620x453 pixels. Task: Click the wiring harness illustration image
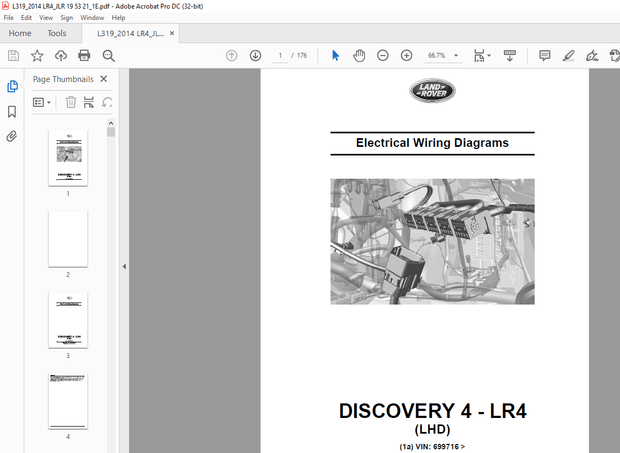tap(433, 242)
